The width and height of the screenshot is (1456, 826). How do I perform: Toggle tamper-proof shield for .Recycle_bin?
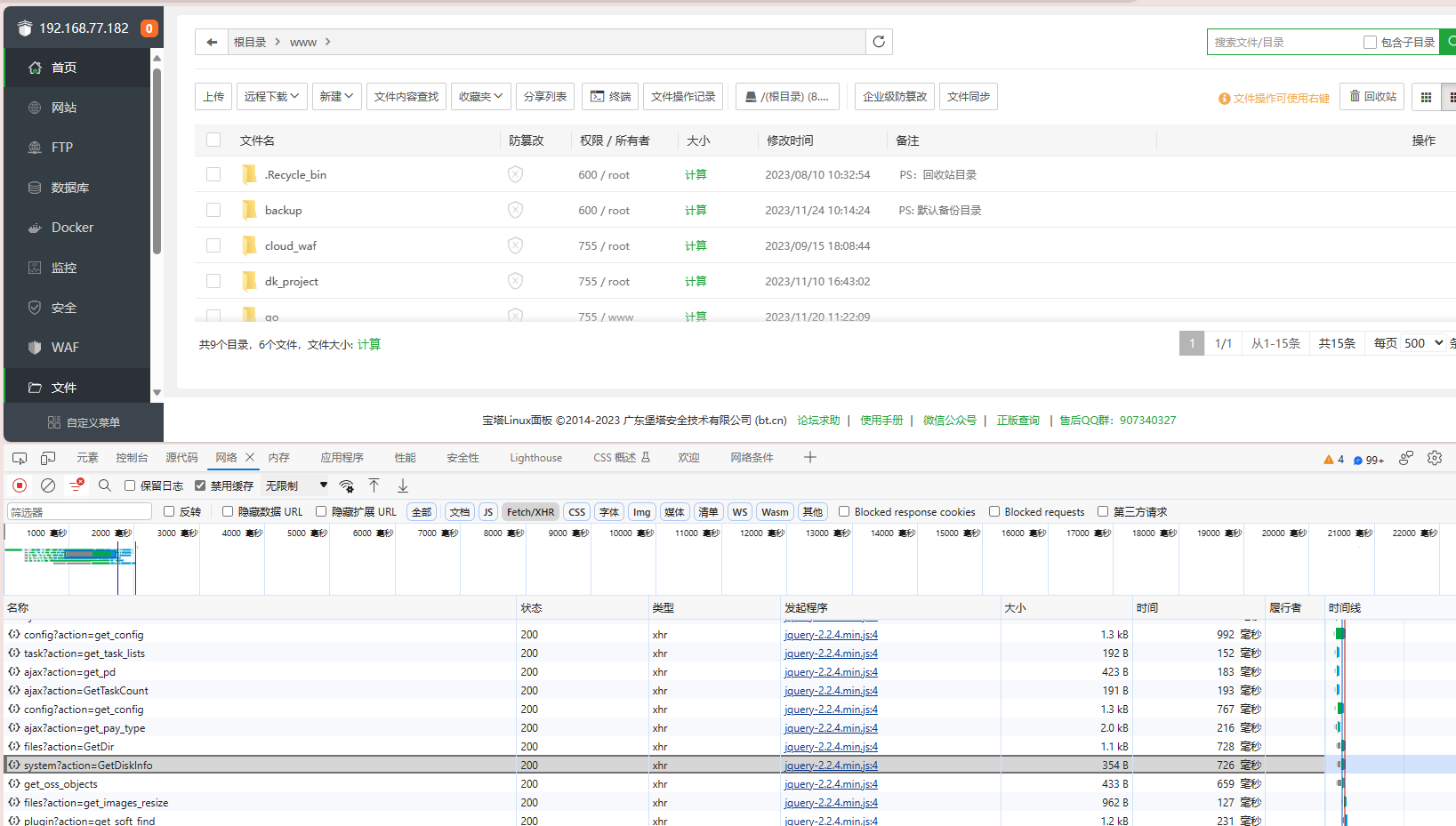pyautogui.click(x=515, y=174)
